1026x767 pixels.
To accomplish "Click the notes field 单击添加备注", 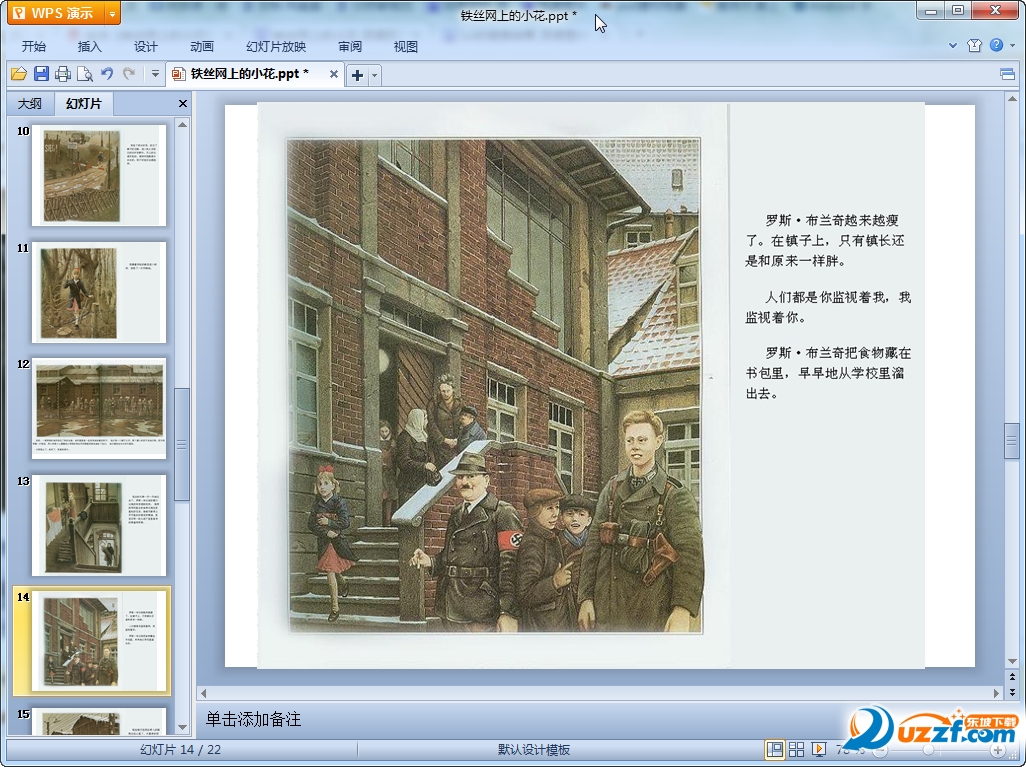I will point(253,719).
